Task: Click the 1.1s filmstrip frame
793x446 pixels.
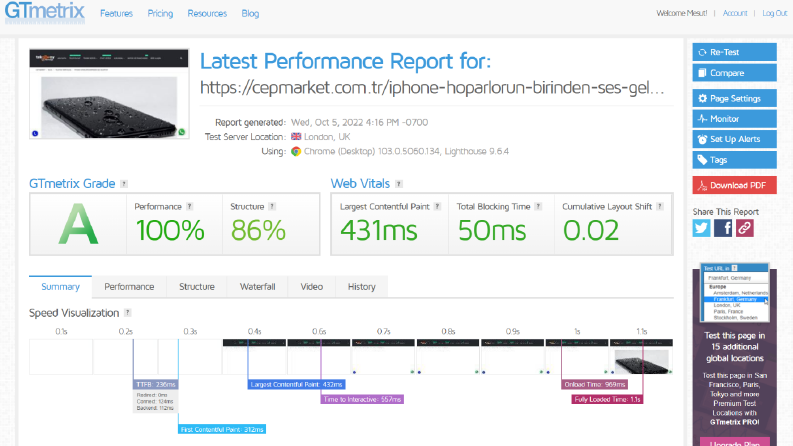Action: tap(641, 357)
